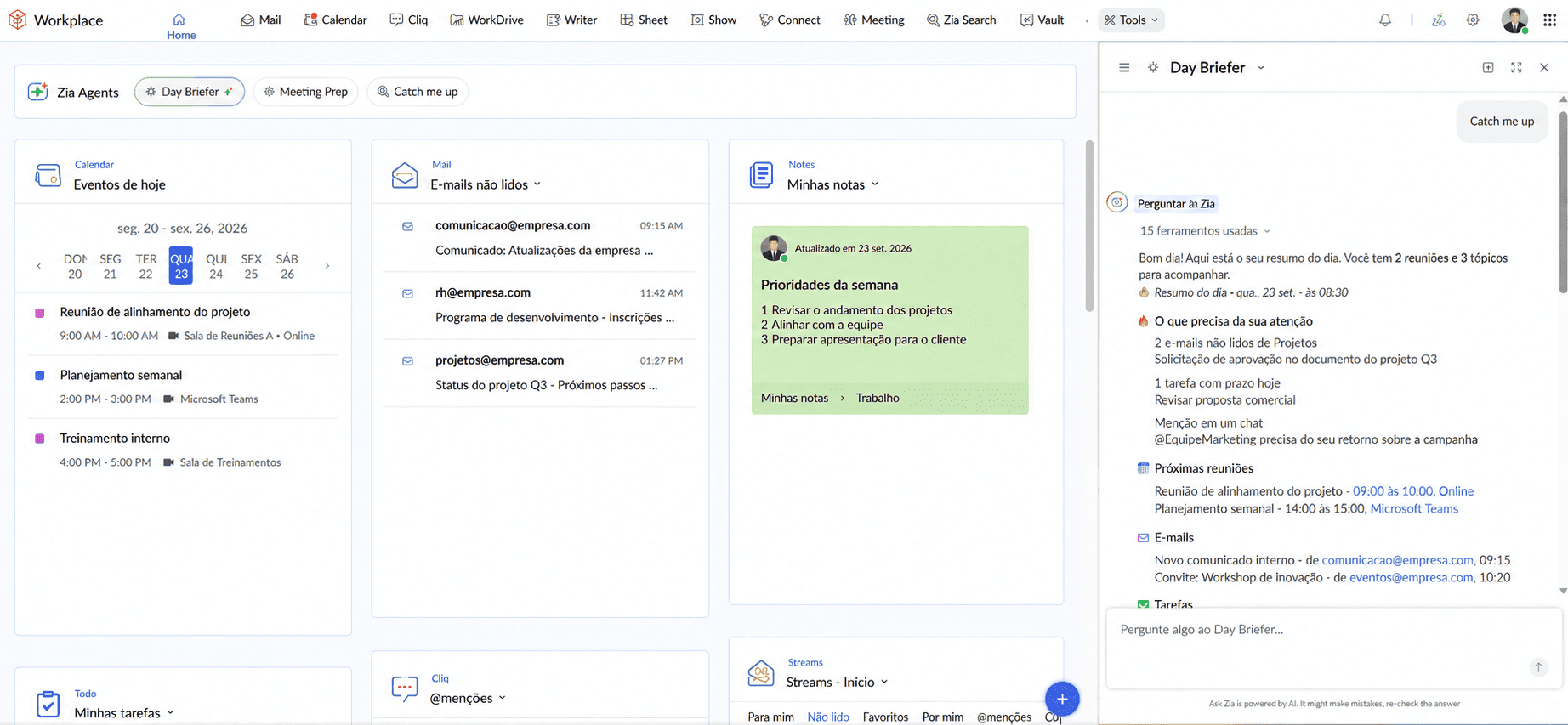Start a new chat in Day Briefer panel
This screenshot has width=1568, height=725.
point(1488,67)
